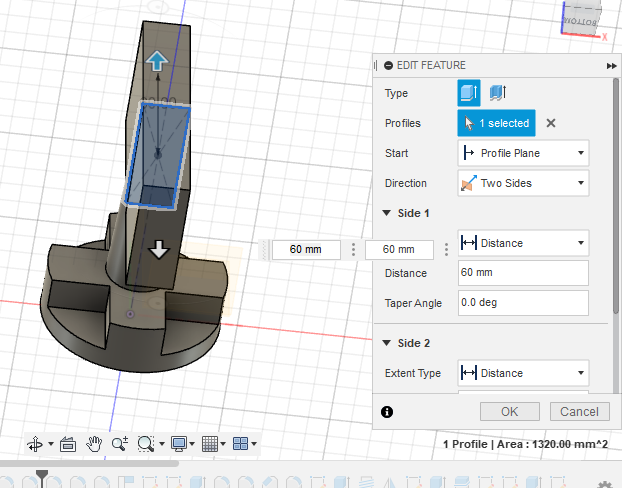Viewport: 622px width, 488px height.
Task: Click the Taper Angle input field
Action: point(523,303)
